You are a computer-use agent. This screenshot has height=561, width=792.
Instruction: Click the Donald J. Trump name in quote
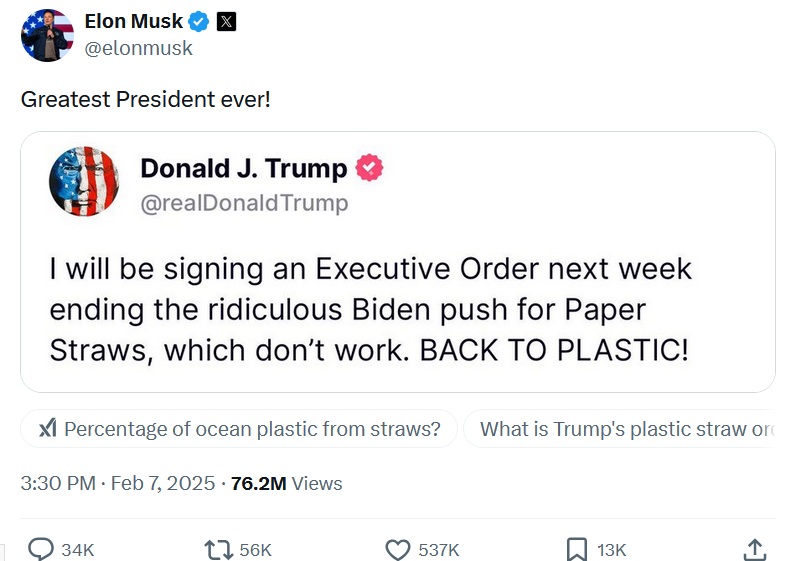(x=243, y=168)
